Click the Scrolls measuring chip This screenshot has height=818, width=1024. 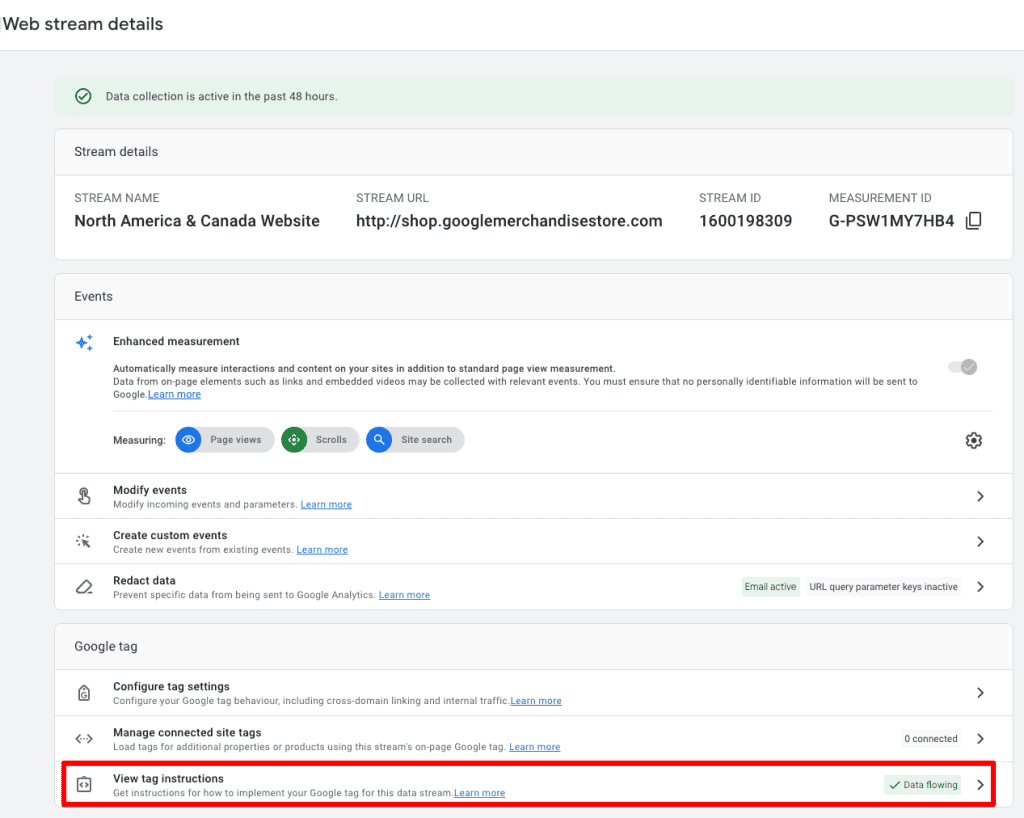(320, 440)
